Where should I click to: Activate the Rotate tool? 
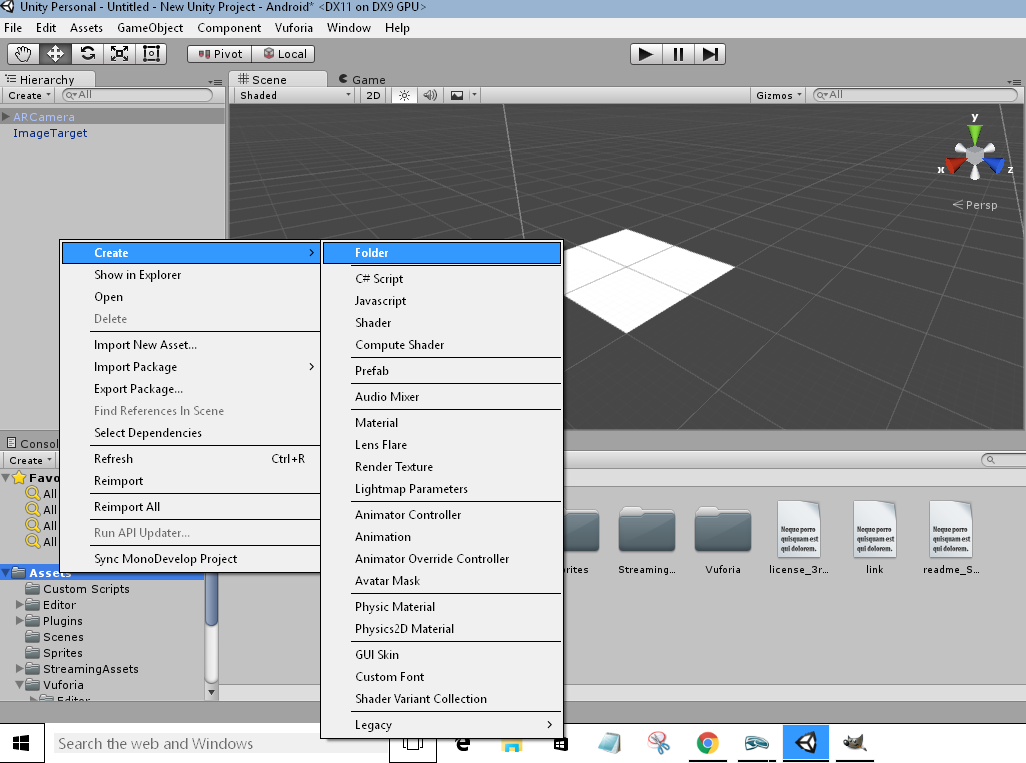pyautogui.click(x=87, y=54)
